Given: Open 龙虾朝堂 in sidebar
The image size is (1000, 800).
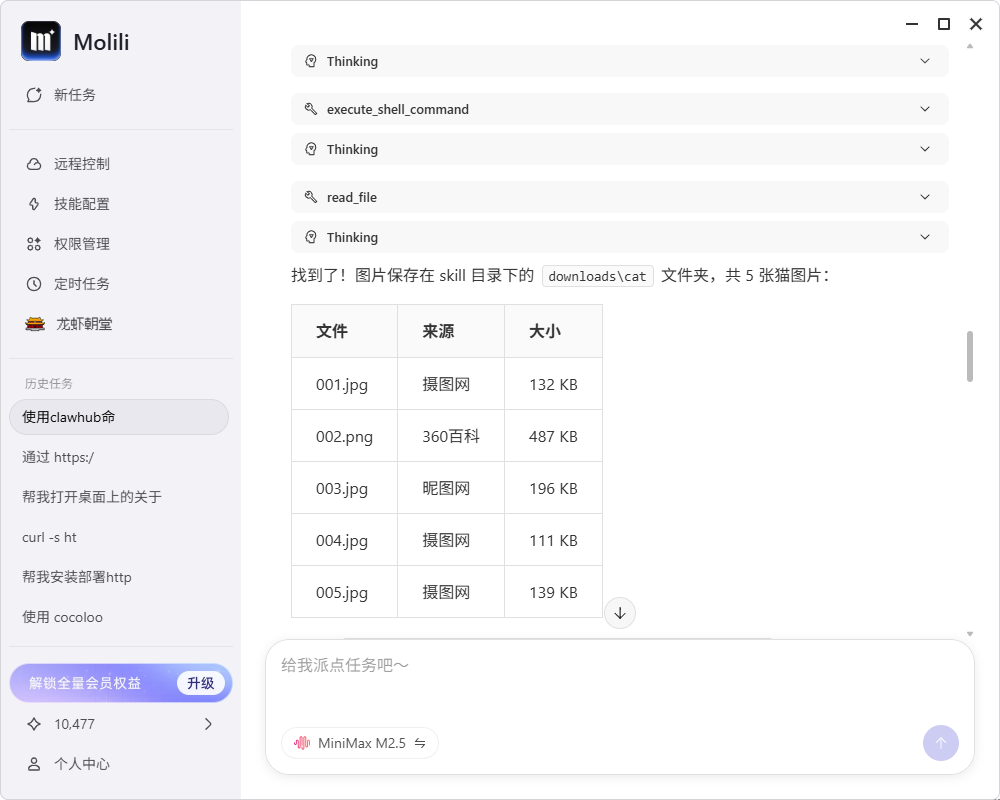Looking at the screenshot, I should point(83,324).
